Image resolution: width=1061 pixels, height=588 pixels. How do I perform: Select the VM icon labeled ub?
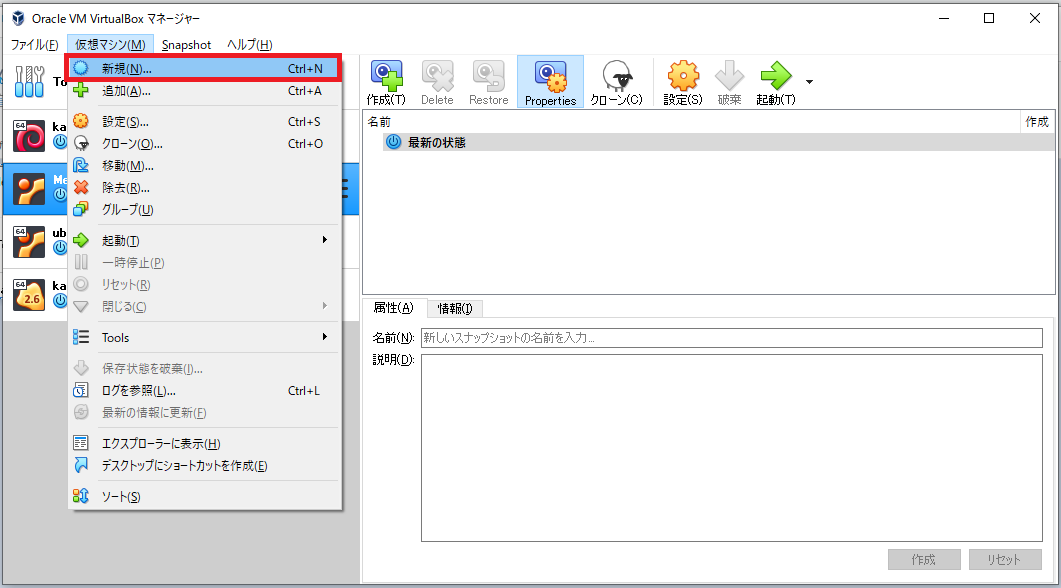(29, 242)
